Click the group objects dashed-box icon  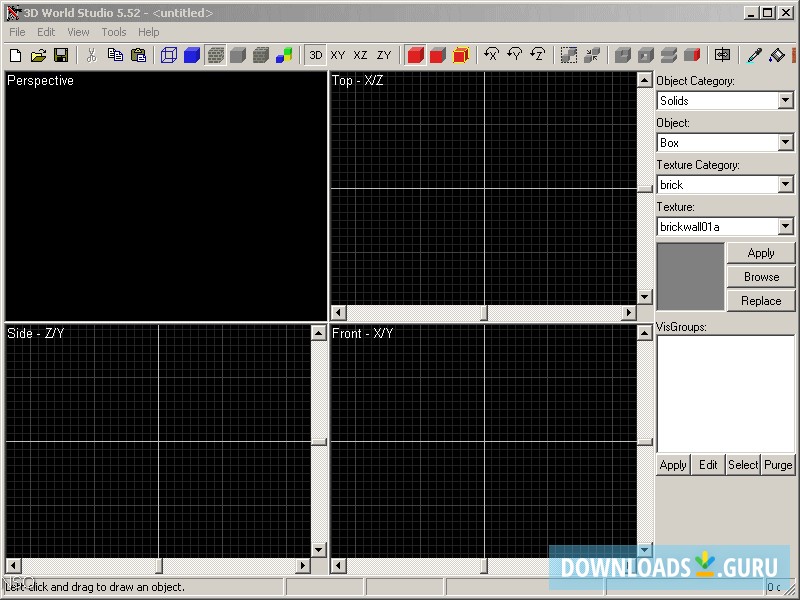[x=569, y=55]
